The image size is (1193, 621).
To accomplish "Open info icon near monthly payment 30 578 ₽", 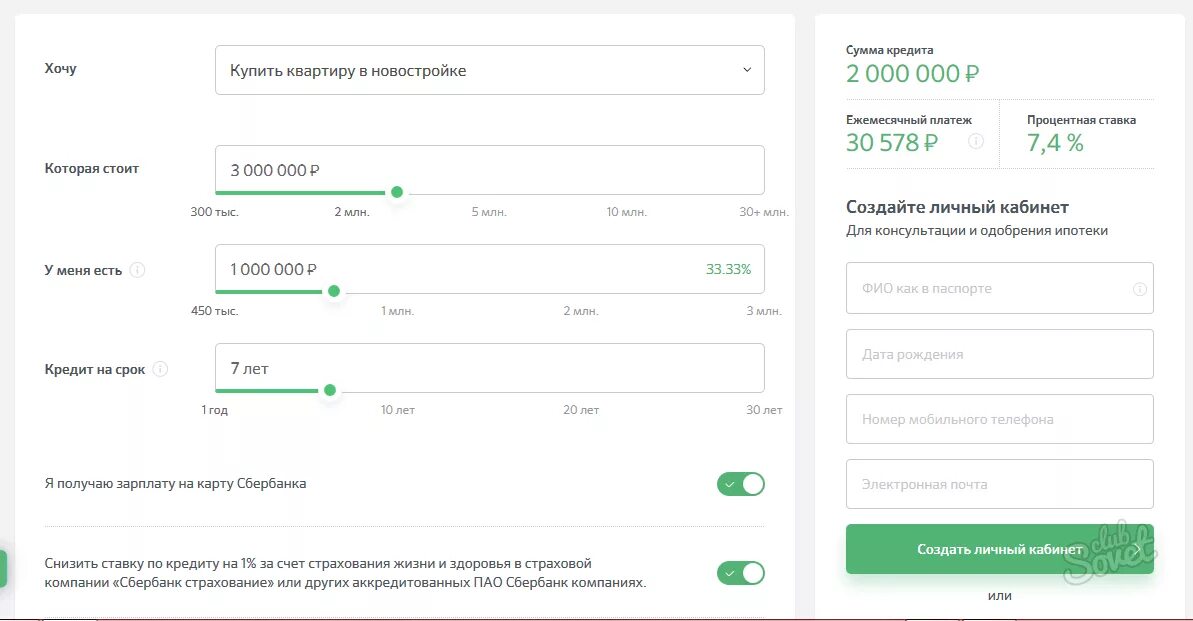I will click(975, 141).
